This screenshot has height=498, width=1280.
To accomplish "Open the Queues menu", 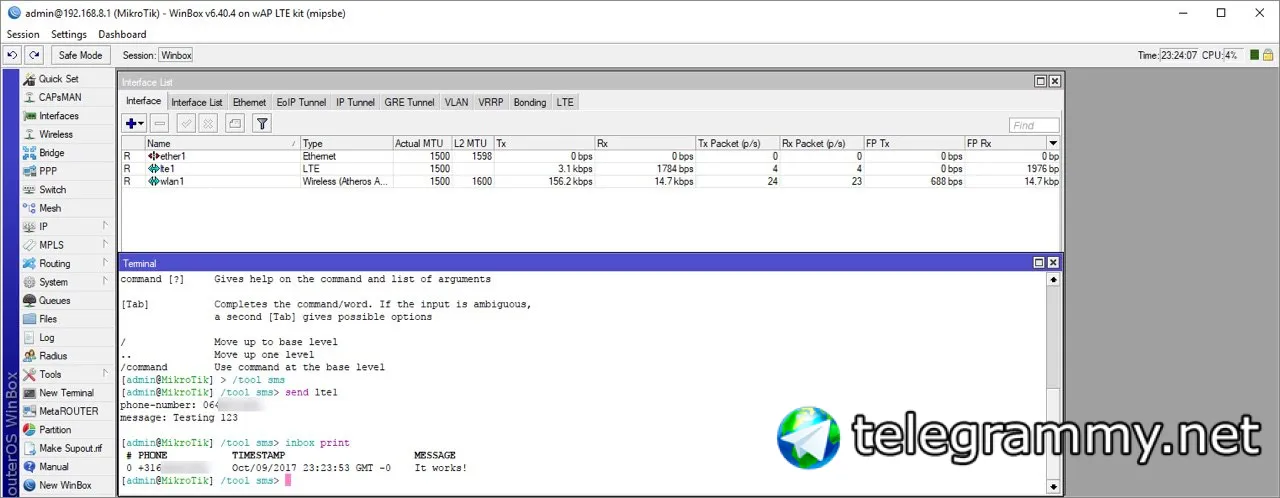I will (55, 300).
